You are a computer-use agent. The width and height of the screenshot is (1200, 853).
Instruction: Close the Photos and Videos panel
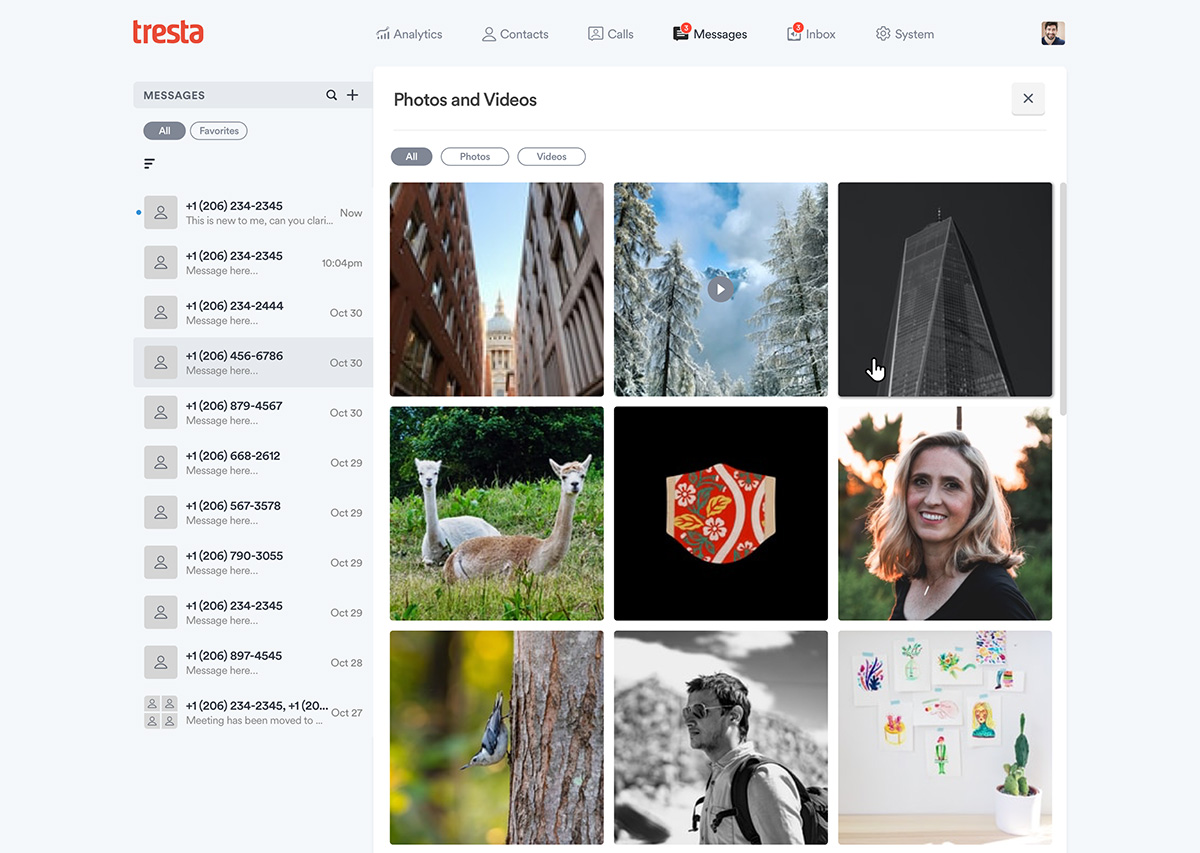click(1028, 99)
